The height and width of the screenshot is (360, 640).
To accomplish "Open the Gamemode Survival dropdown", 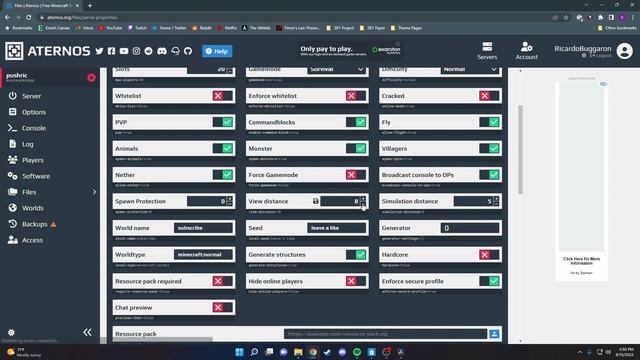I will click(x=336, y=70).
